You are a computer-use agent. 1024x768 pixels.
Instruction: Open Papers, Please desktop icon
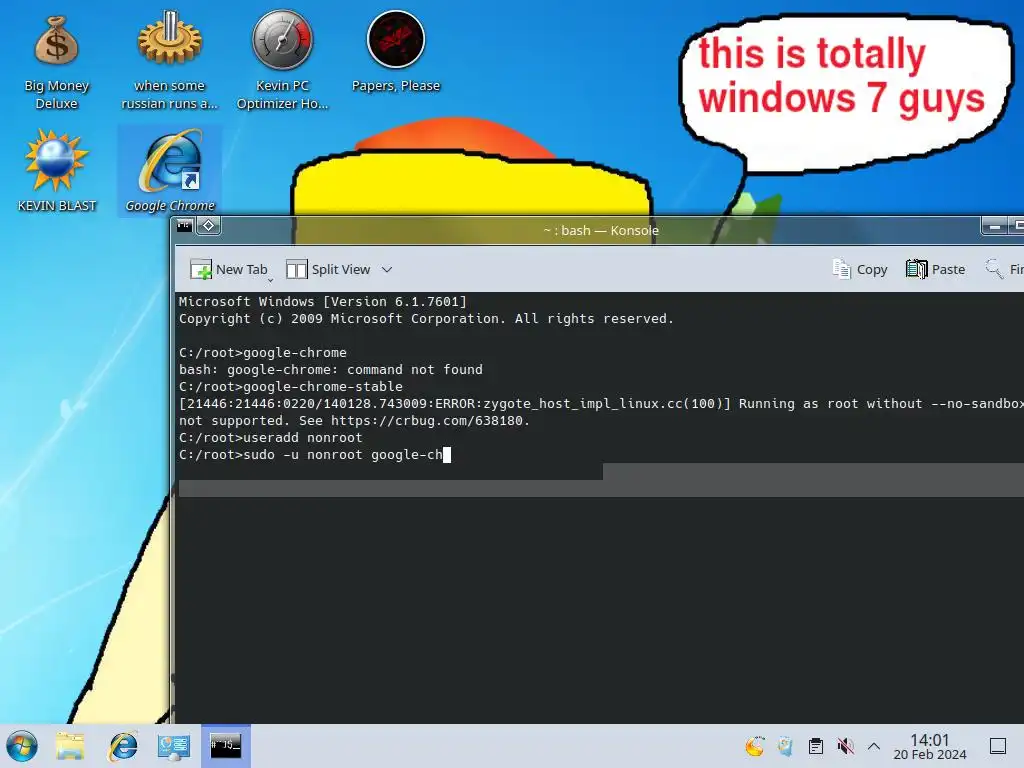tap(395, 52)
